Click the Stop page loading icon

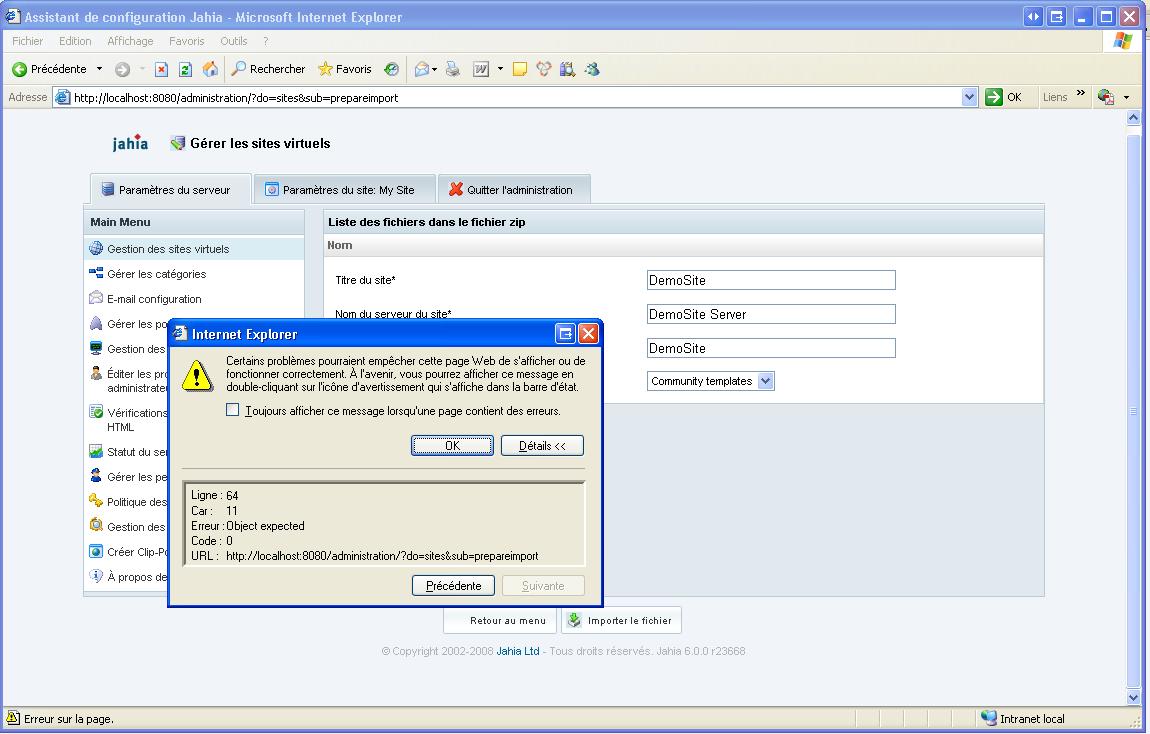161,70
